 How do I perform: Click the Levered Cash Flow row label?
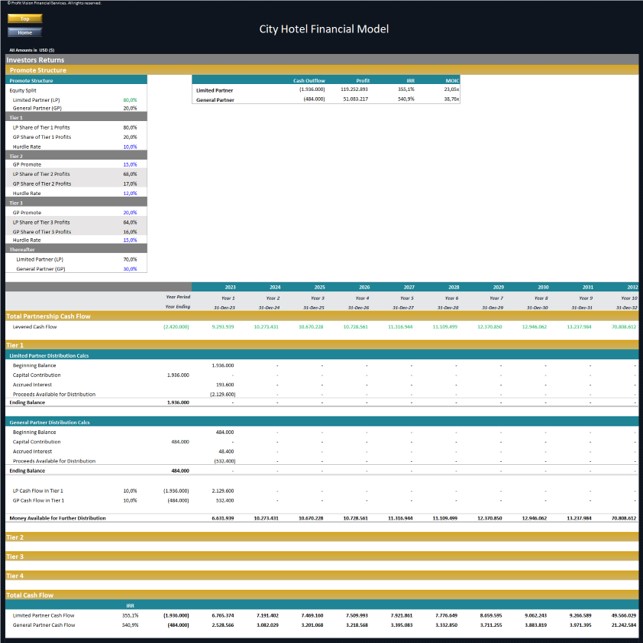35,327
